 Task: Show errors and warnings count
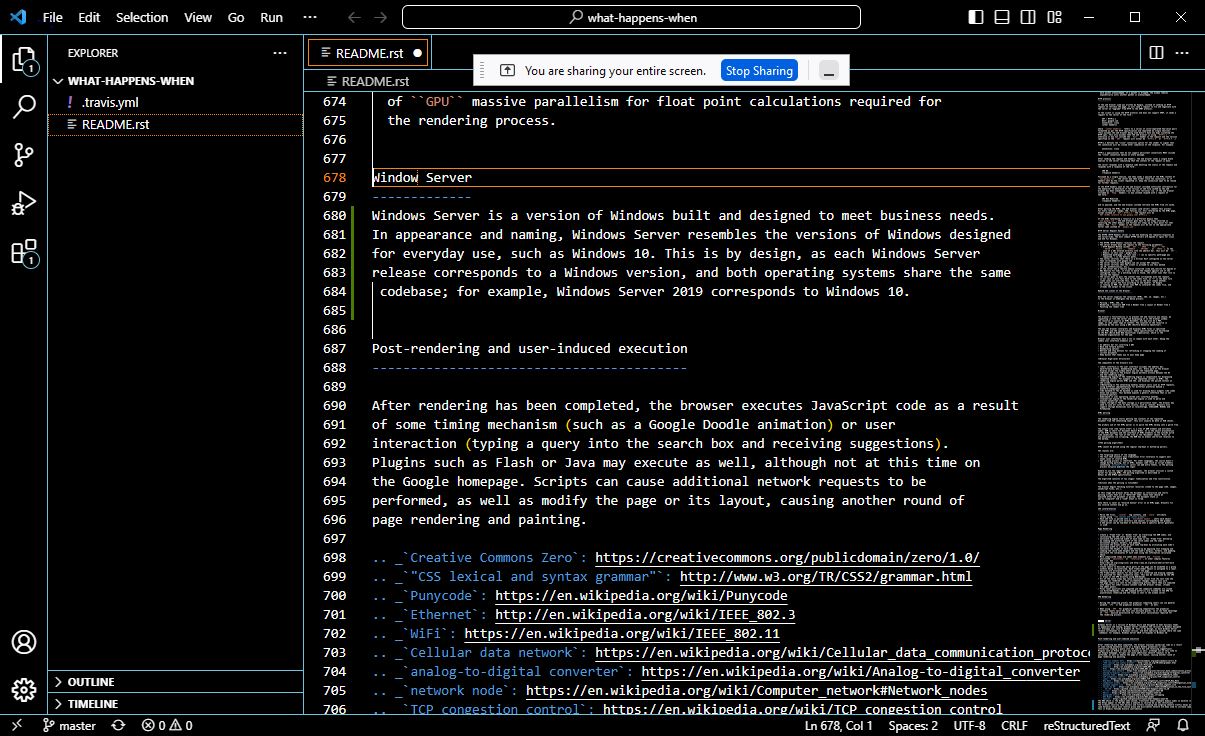[167, 726]
